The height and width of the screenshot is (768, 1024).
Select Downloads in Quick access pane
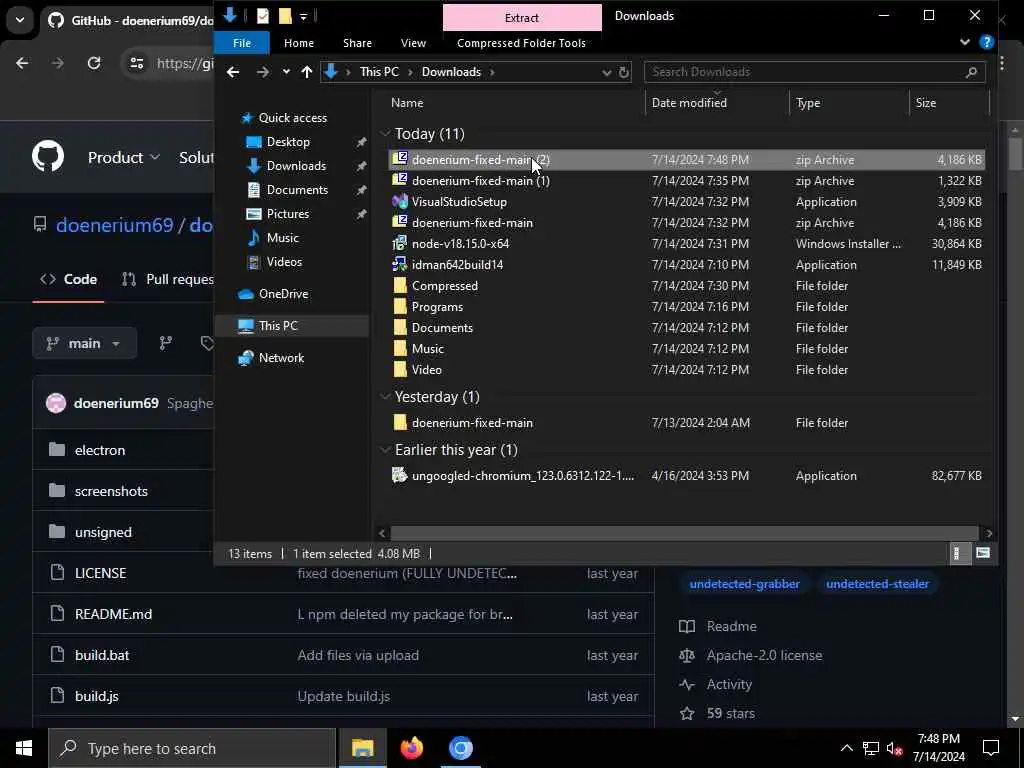296,166
